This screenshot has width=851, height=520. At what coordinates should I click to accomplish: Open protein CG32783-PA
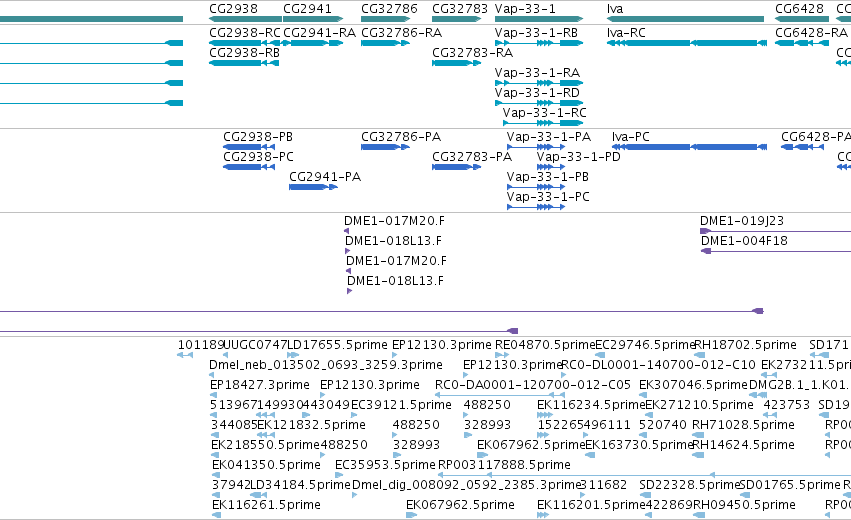pos(472,157)
